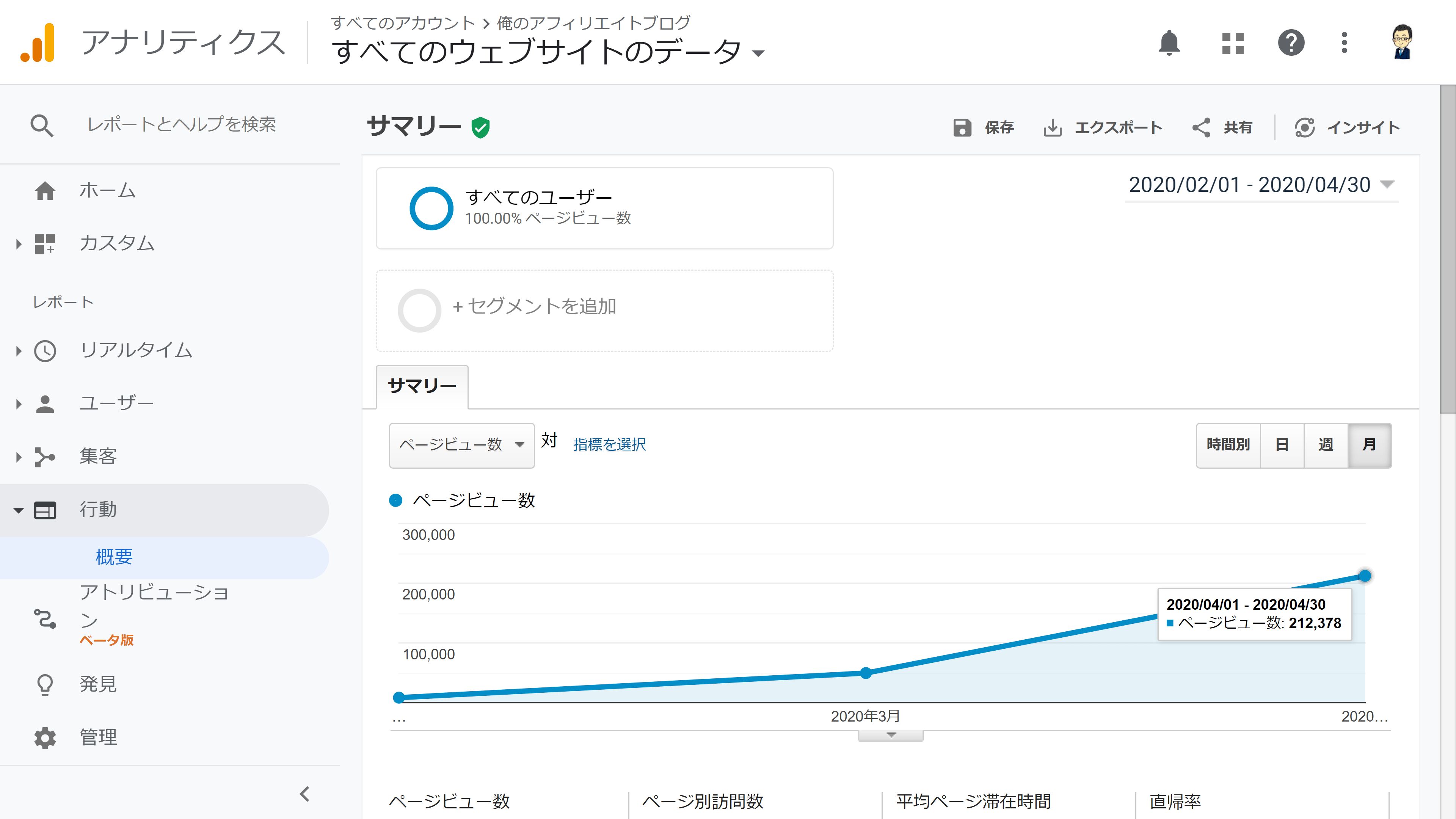
Task: Click the help question mark icon
Action: (1291, 43)
